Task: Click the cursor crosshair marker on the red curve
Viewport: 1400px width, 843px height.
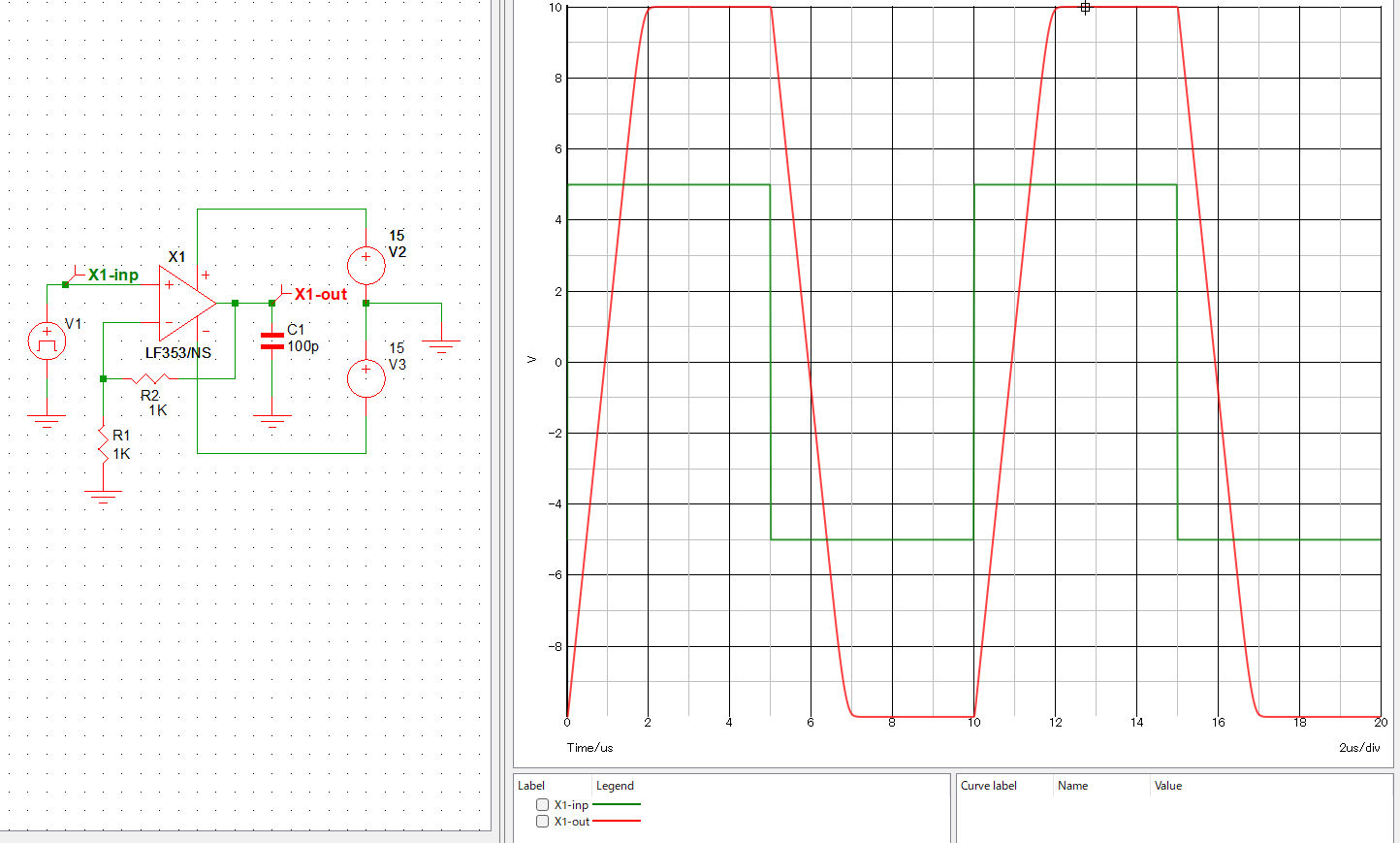Action: (1085, 8)
